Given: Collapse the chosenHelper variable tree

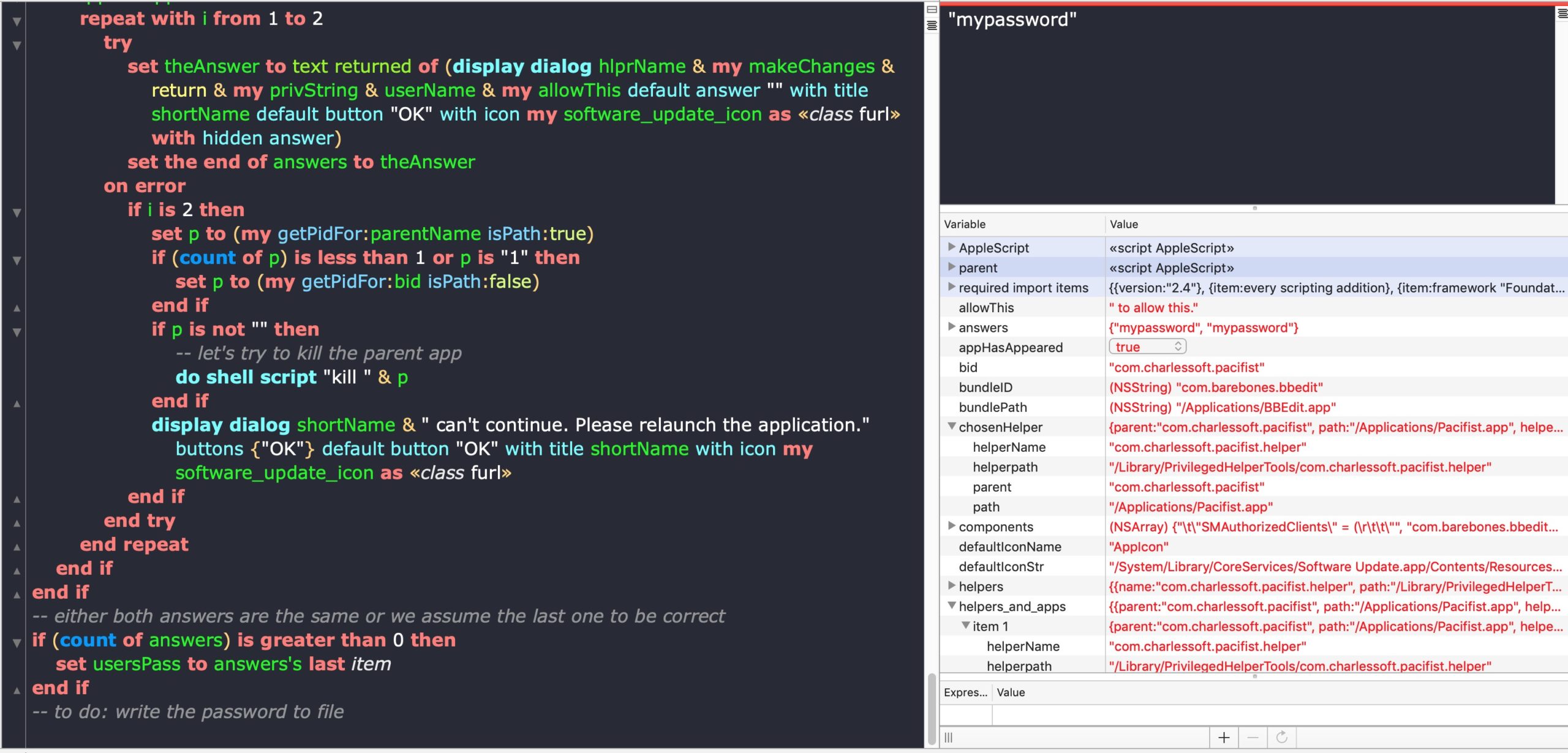Looking at the screenshot, I should 951,427.
